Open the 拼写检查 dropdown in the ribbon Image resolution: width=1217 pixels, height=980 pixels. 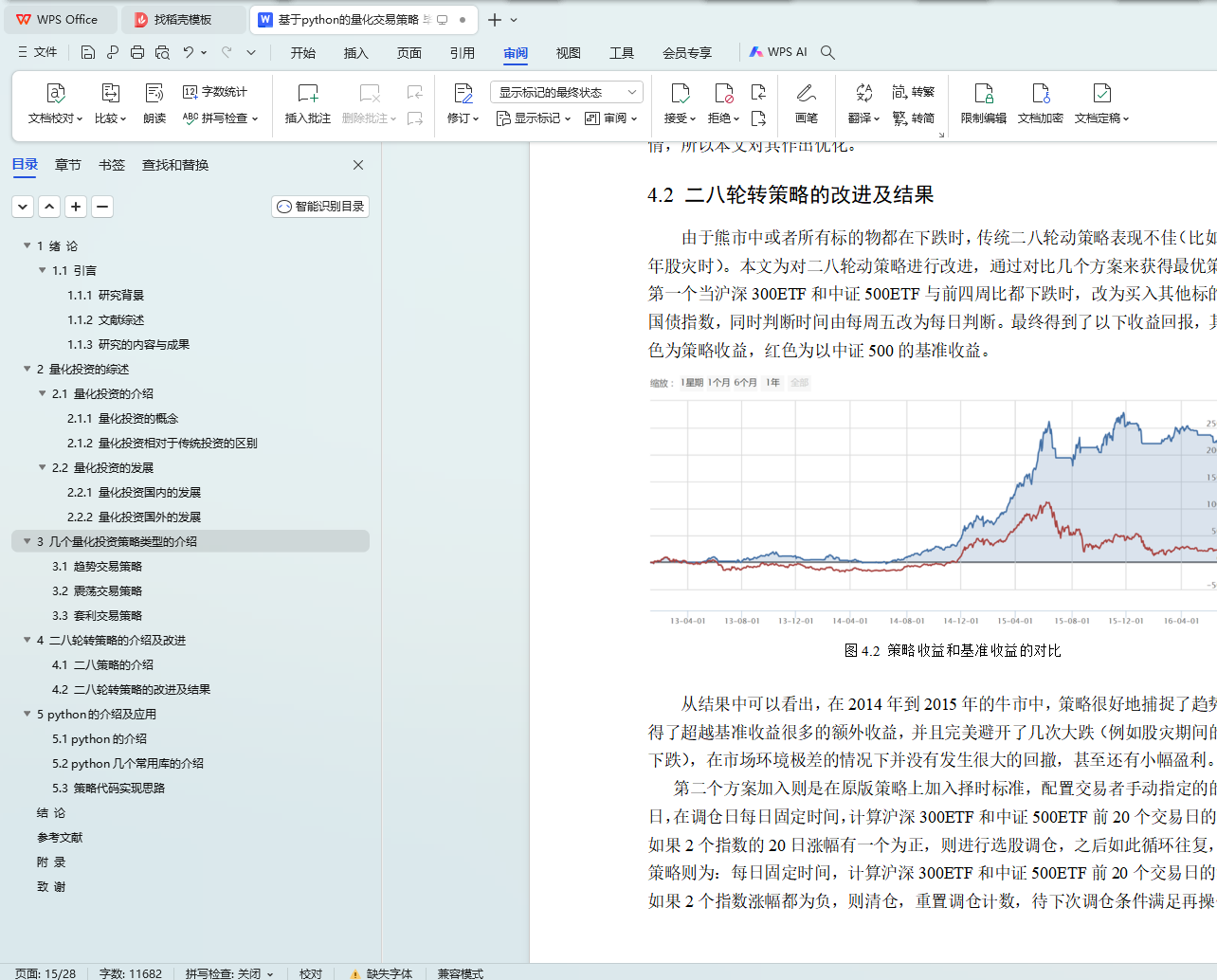tap(220, 118)
